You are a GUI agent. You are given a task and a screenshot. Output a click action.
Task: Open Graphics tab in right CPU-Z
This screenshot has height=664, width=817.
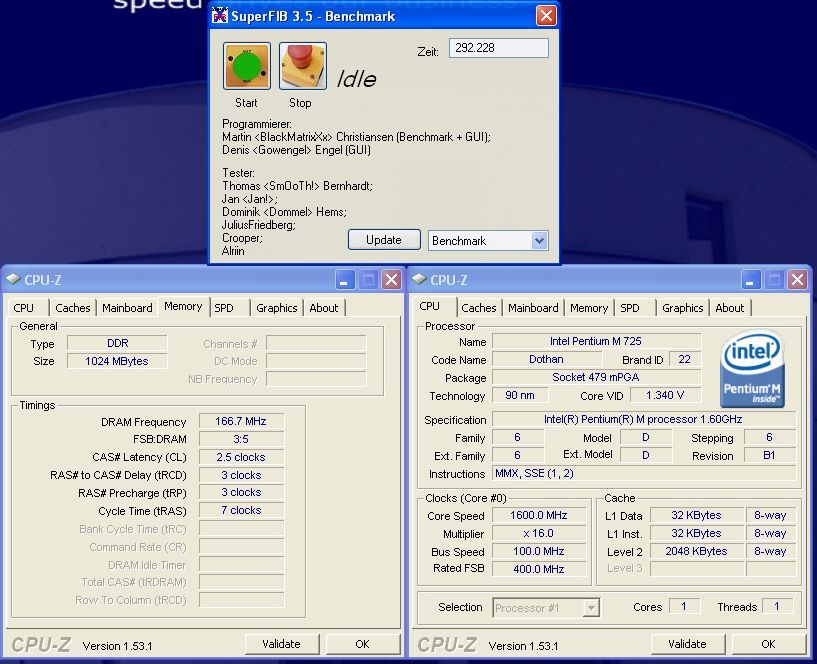click(683, 308)
